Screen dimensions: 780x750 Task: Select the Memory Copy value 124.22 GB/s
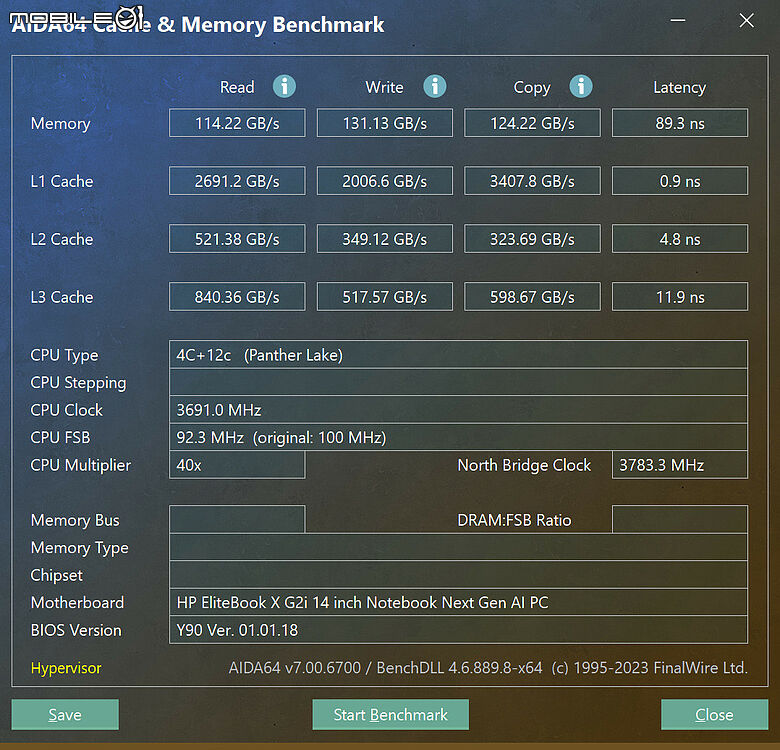tap(532, 123)
